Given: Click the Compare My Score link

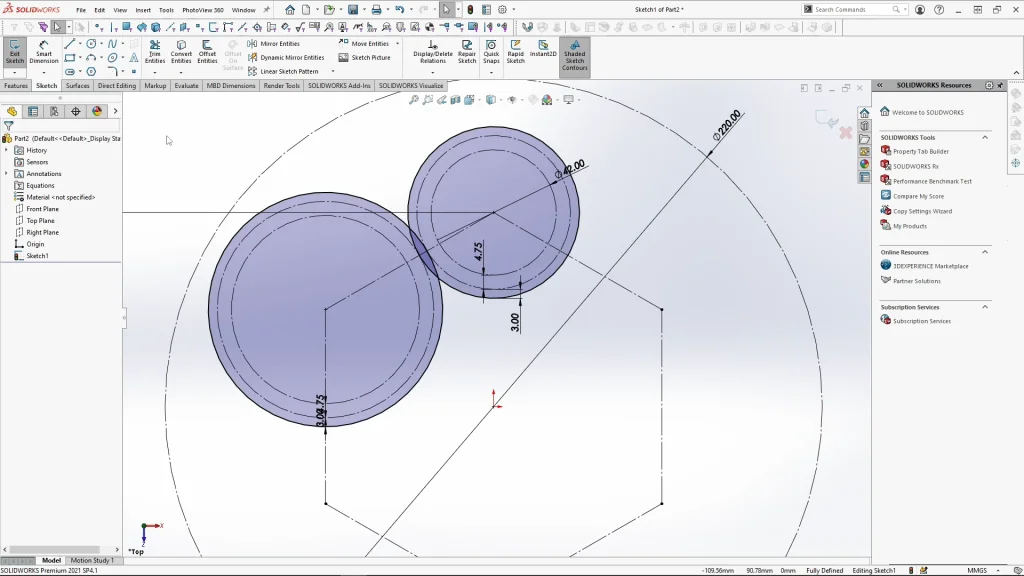Looking at the screenshot, I should [918, 196].
